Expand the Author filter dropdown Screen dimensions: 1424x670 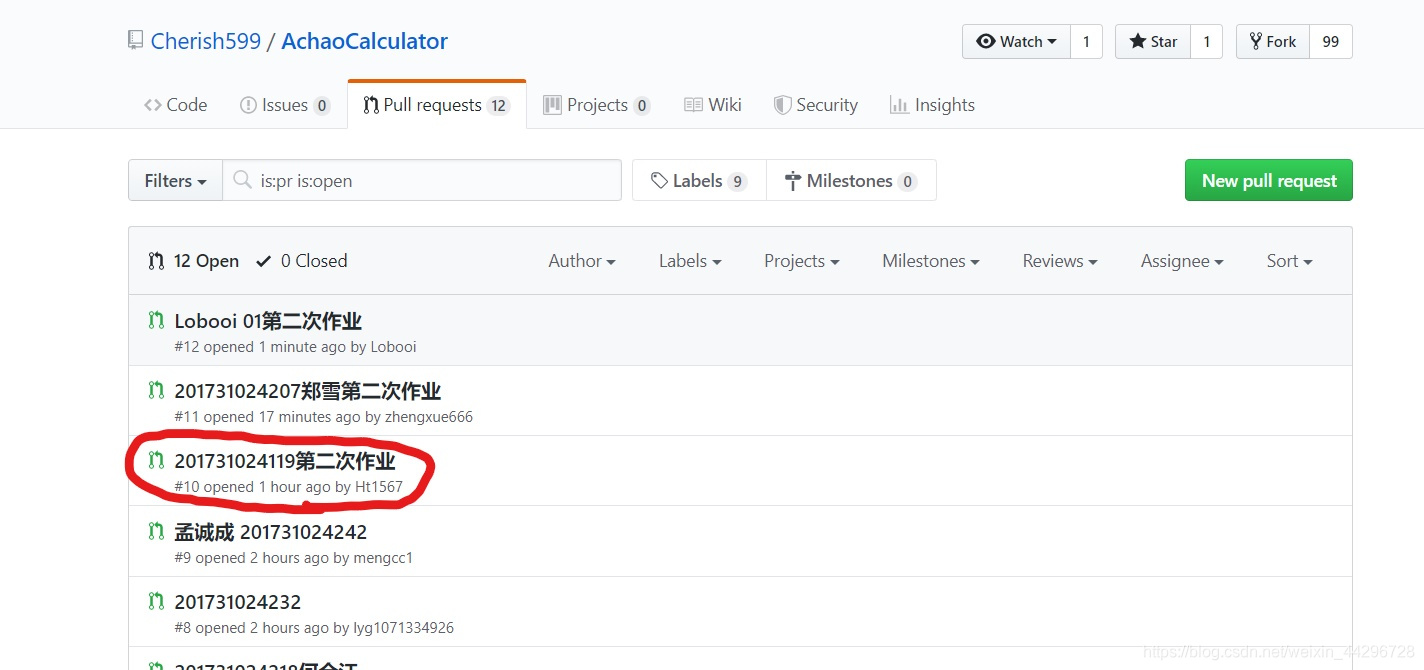click(582, 261)
